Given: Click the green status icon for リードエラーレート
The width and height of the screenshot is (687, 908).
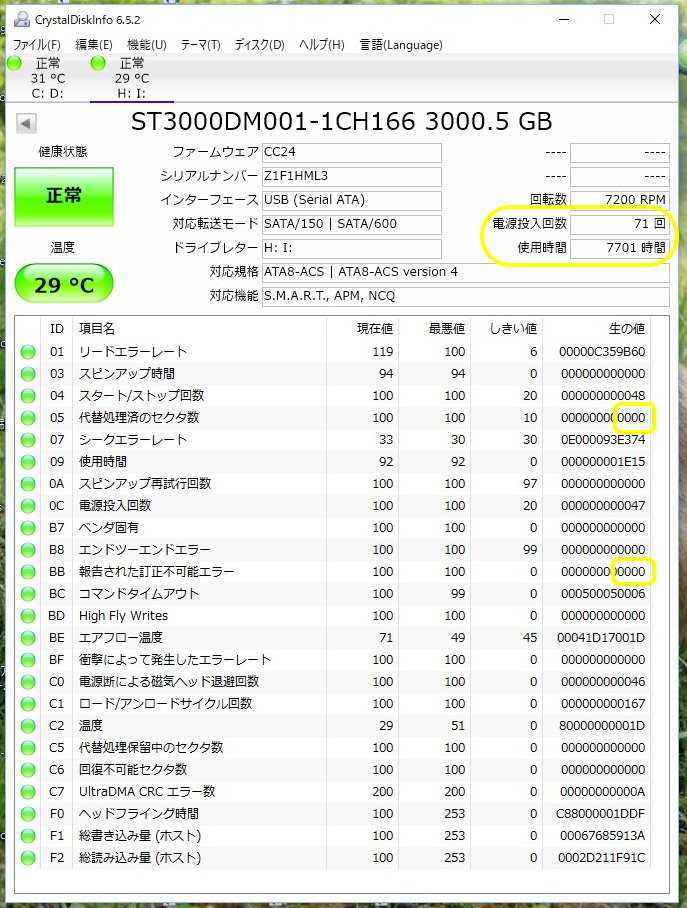Looking at the screenshot, I should 28,352.
